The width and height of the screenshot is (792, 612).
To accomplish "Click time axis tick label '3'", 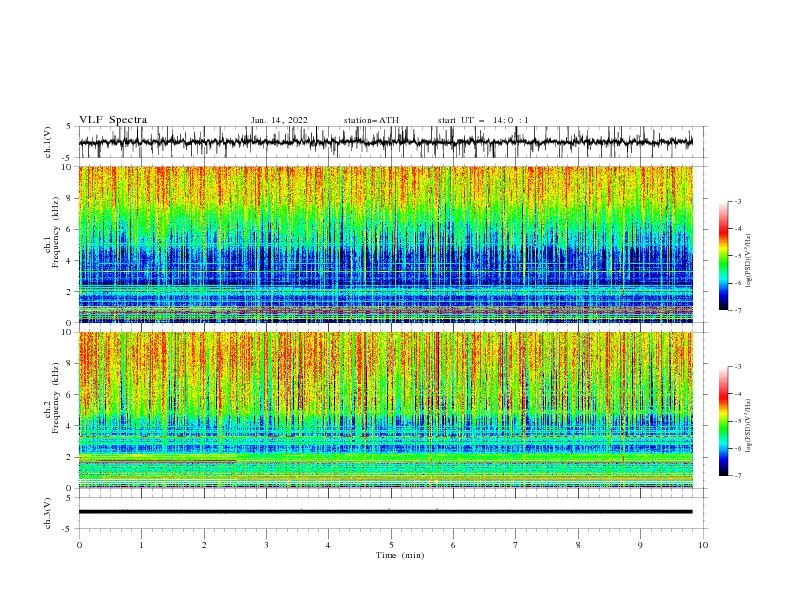I will [x=266, y=545].
